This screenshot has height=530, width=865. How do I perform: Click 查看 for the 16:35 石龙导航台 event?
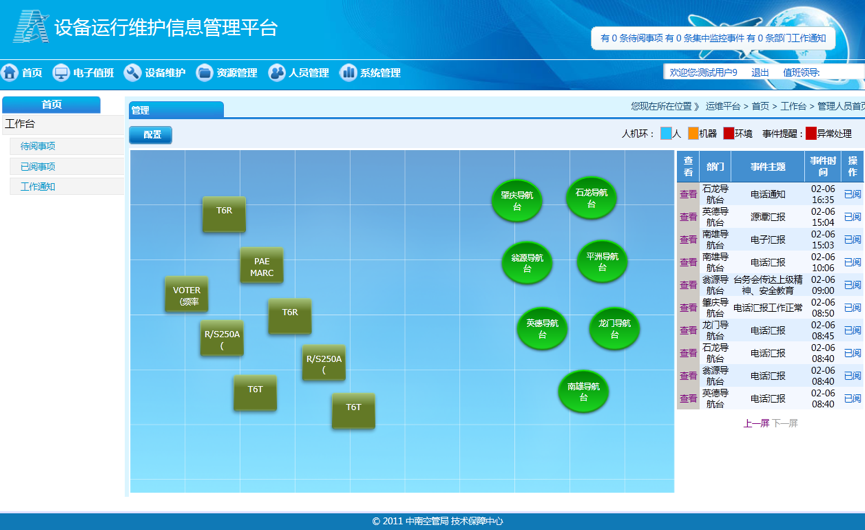pos(688,194)
